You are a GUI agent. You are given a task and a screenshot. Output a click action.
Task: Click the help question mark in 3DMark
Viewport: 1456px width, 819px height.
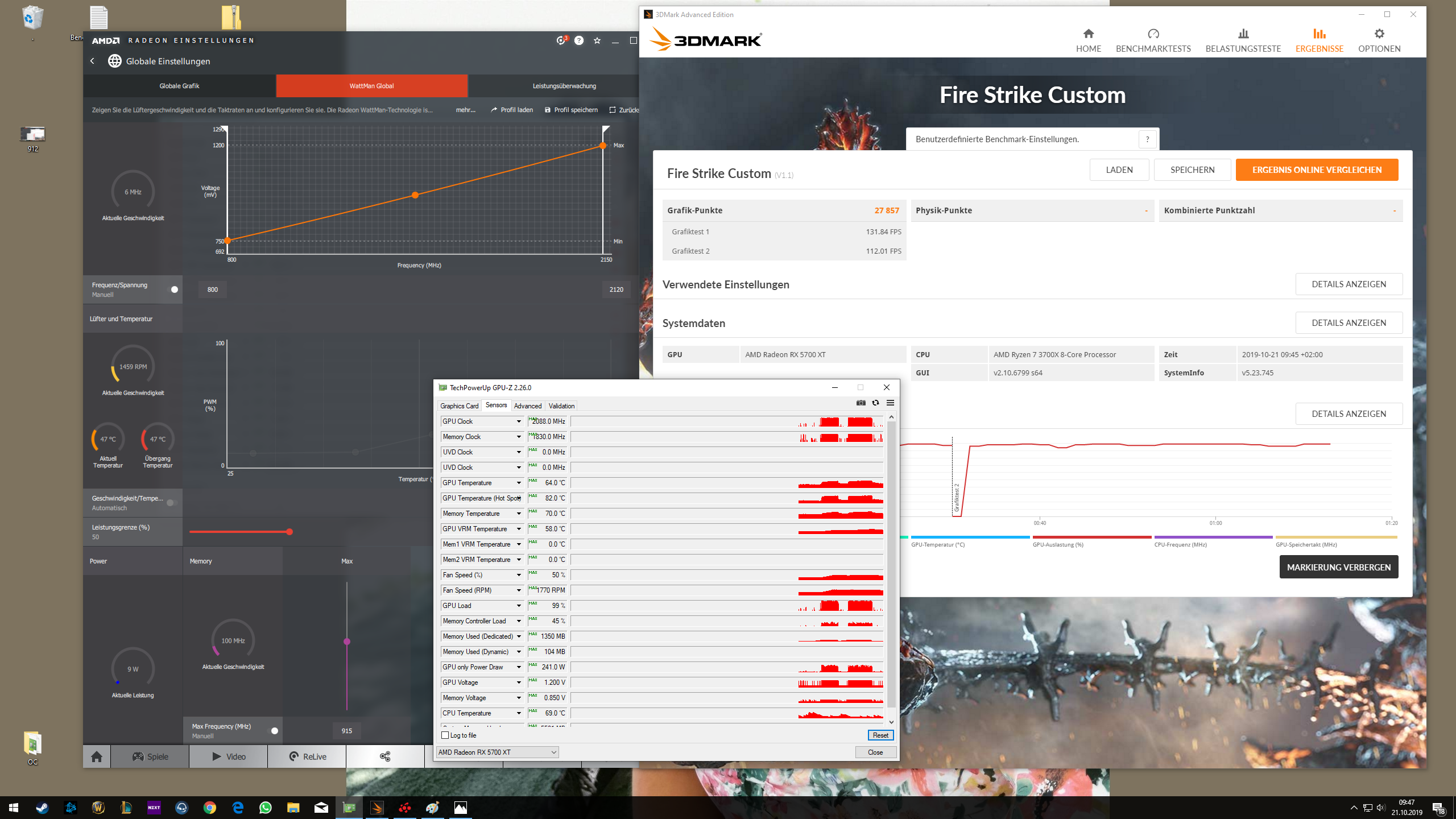point(1147,139)
